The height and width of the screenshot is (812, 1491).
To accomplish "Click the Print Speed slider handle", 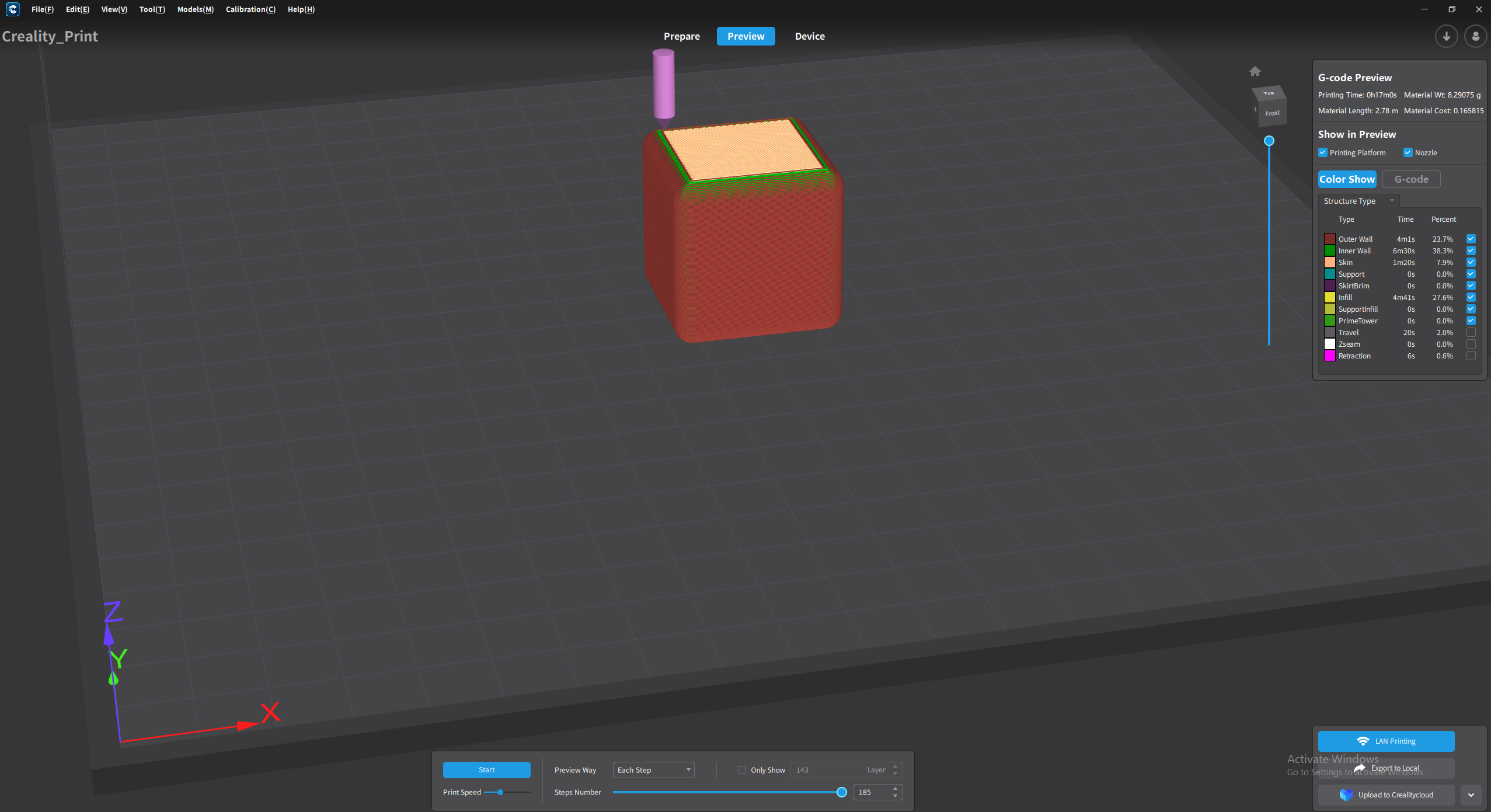I will (500, 792).
